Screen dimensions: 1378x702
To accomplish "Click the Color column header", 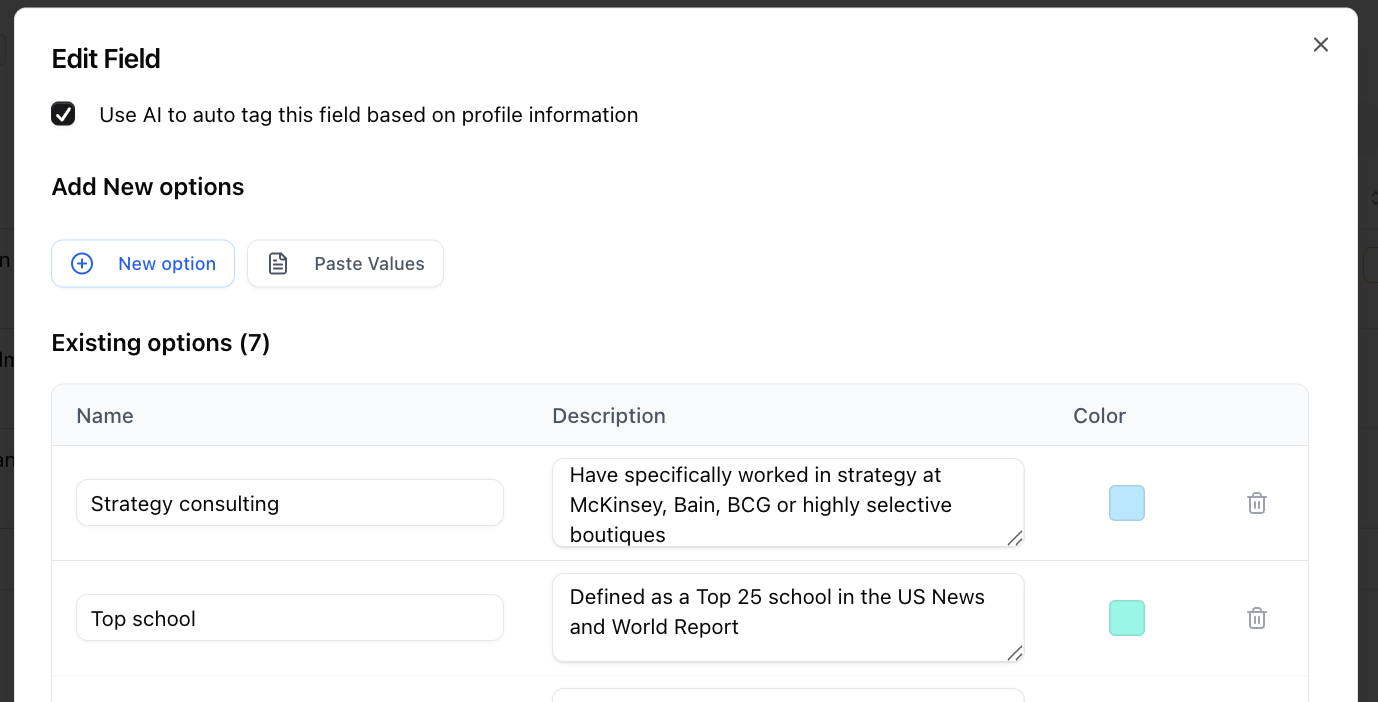I will click(1100, 416).
